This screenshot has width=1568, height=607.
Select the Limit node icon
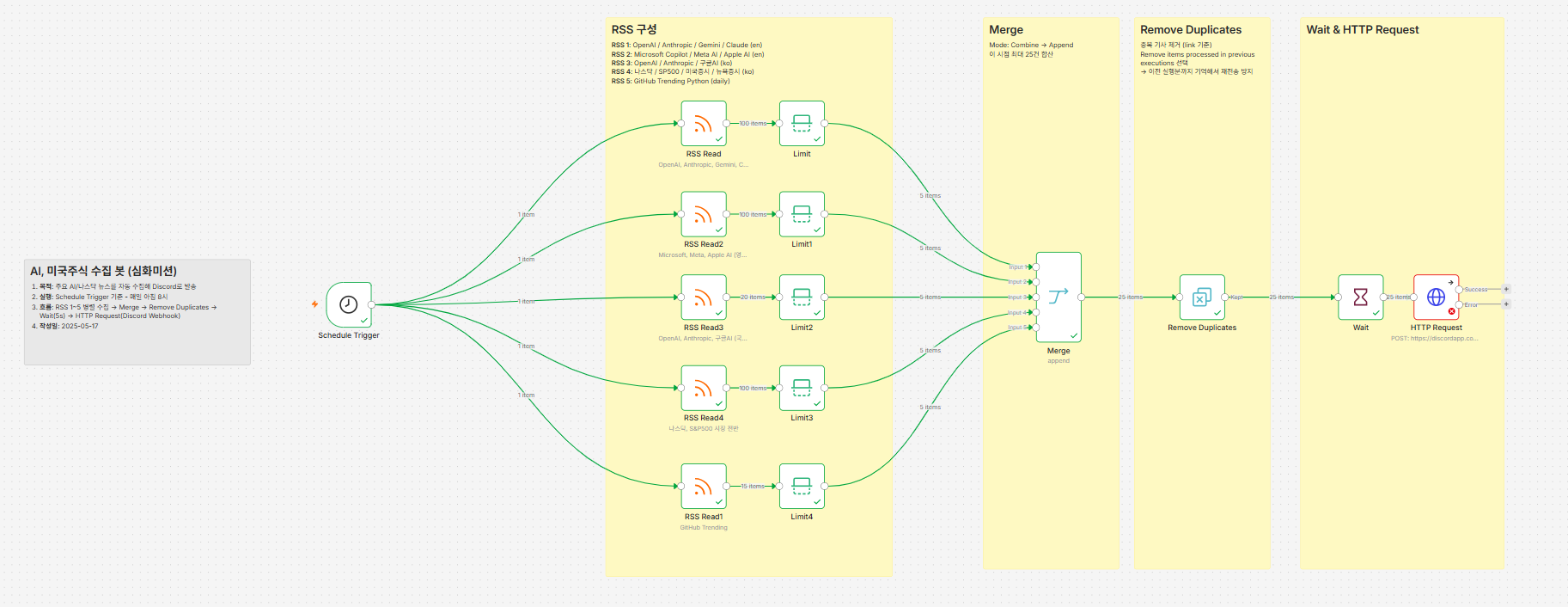coord(802,124)
